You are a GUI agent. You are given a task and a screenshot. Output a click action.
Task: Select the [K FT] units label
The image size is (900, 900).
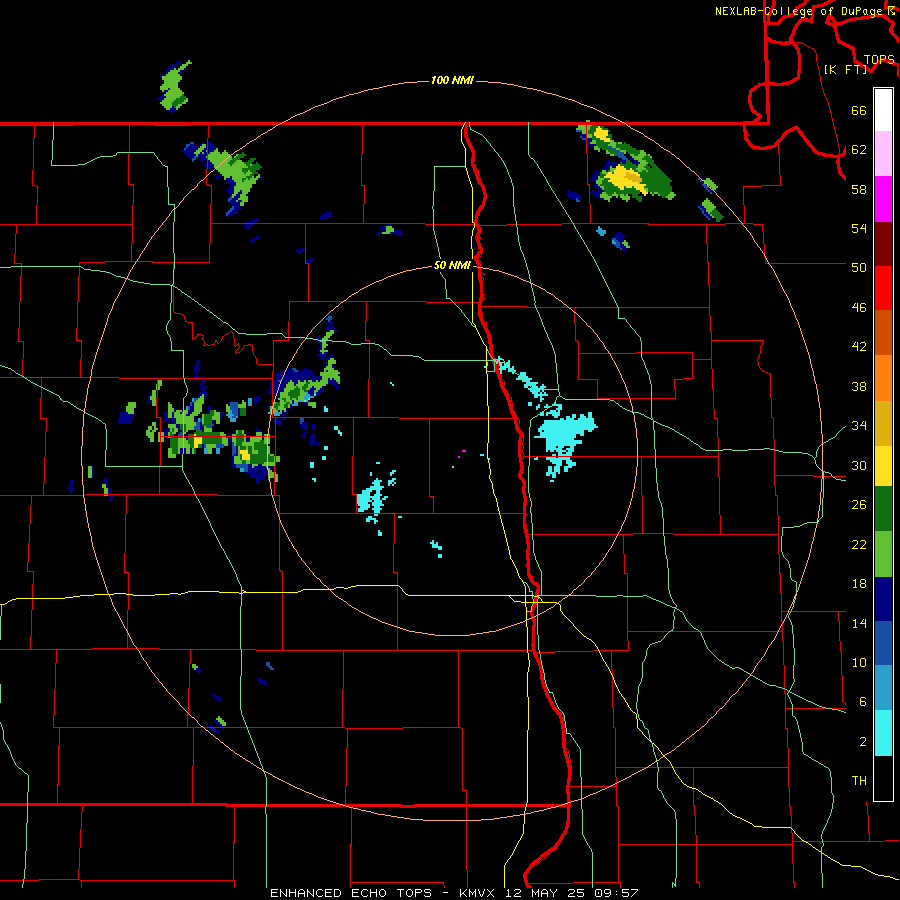(x=845, y=69)
